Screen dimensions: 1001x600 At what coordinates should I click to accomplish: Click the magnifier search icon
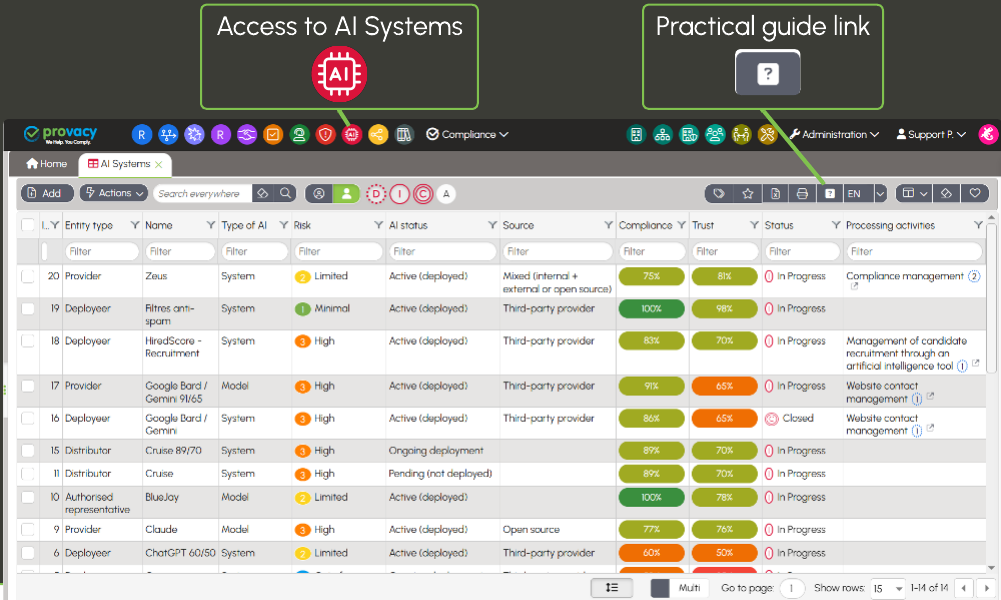pyautogui.click(x=285, y=193)
